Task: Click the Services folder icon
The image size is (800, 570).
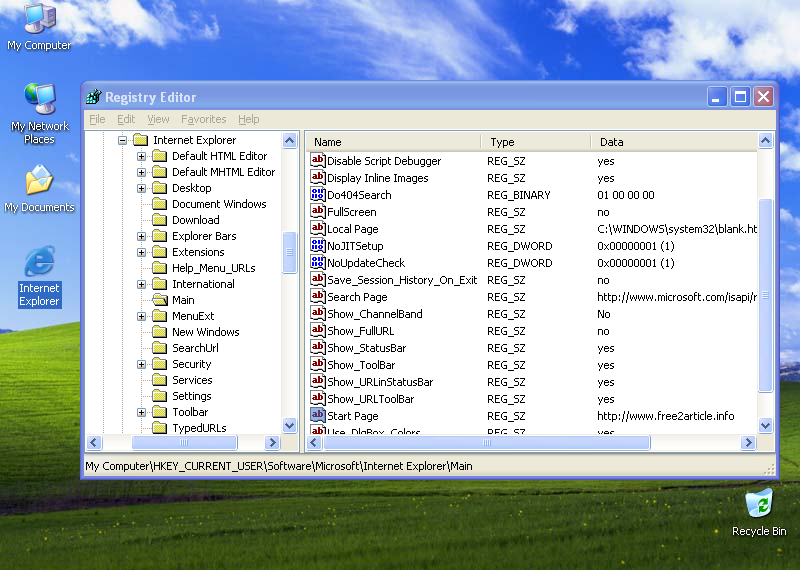Action: coord(160,380)
